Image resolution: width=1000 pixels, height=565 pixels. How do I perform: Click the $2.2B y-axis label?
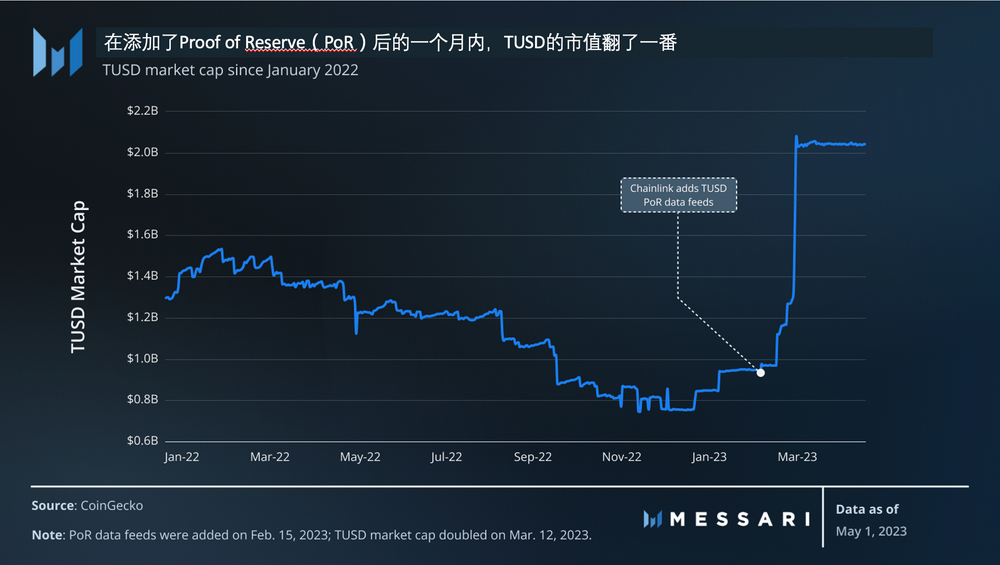point(141,111)
